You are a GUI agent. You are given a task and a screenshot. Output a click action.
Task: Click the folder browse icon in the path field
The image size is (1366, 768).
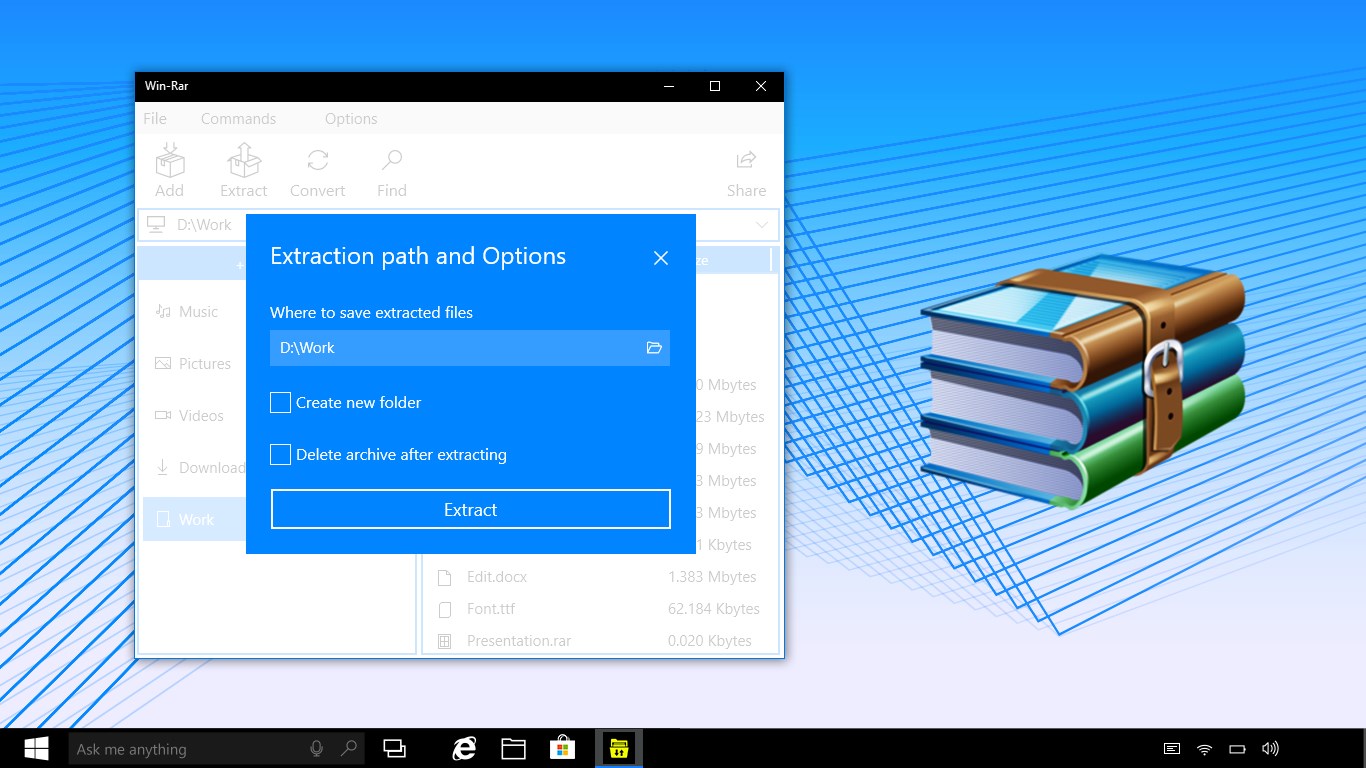pyautogui.click(x=654, y=348)
